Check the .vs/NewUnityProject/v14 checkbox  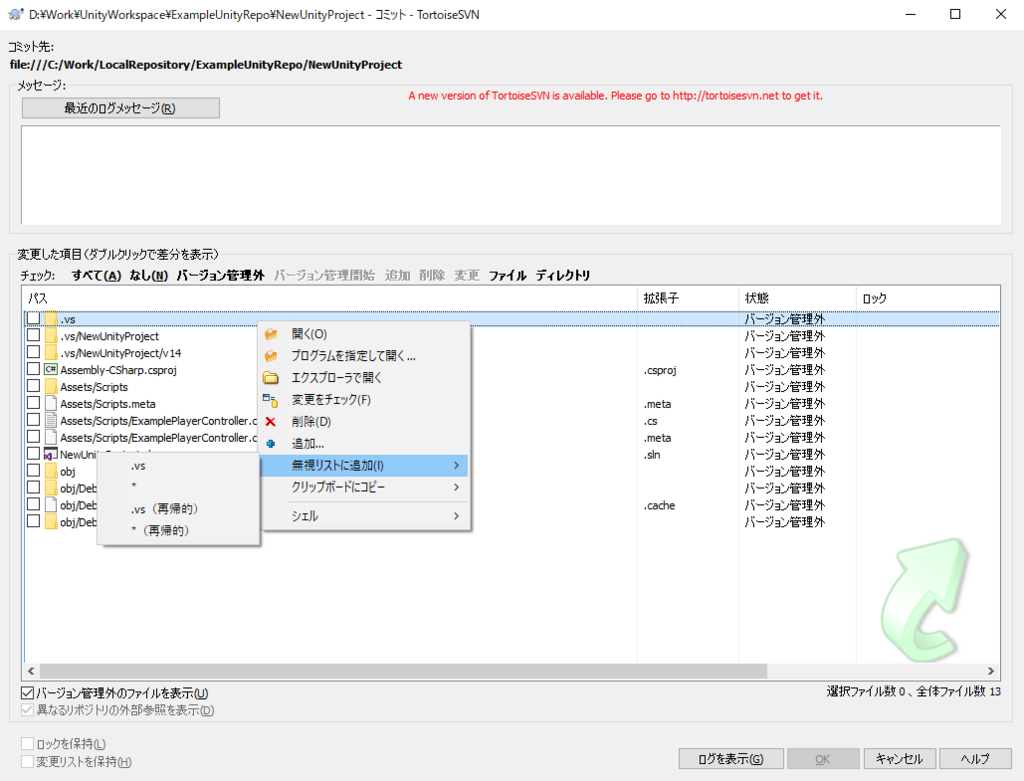tap(33, 352)
